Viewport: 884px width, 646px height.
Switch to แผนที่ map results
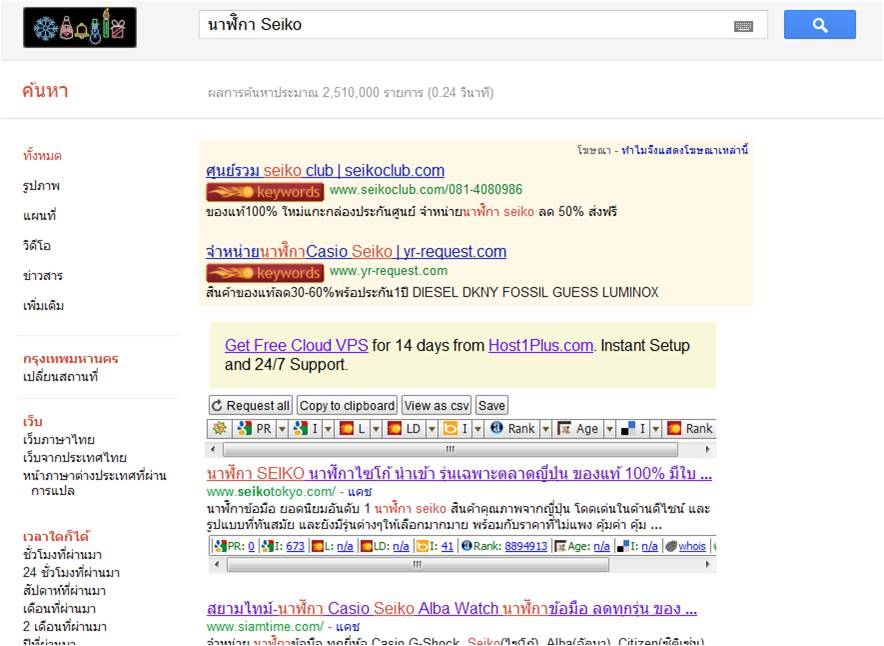(x=39, y=216)
